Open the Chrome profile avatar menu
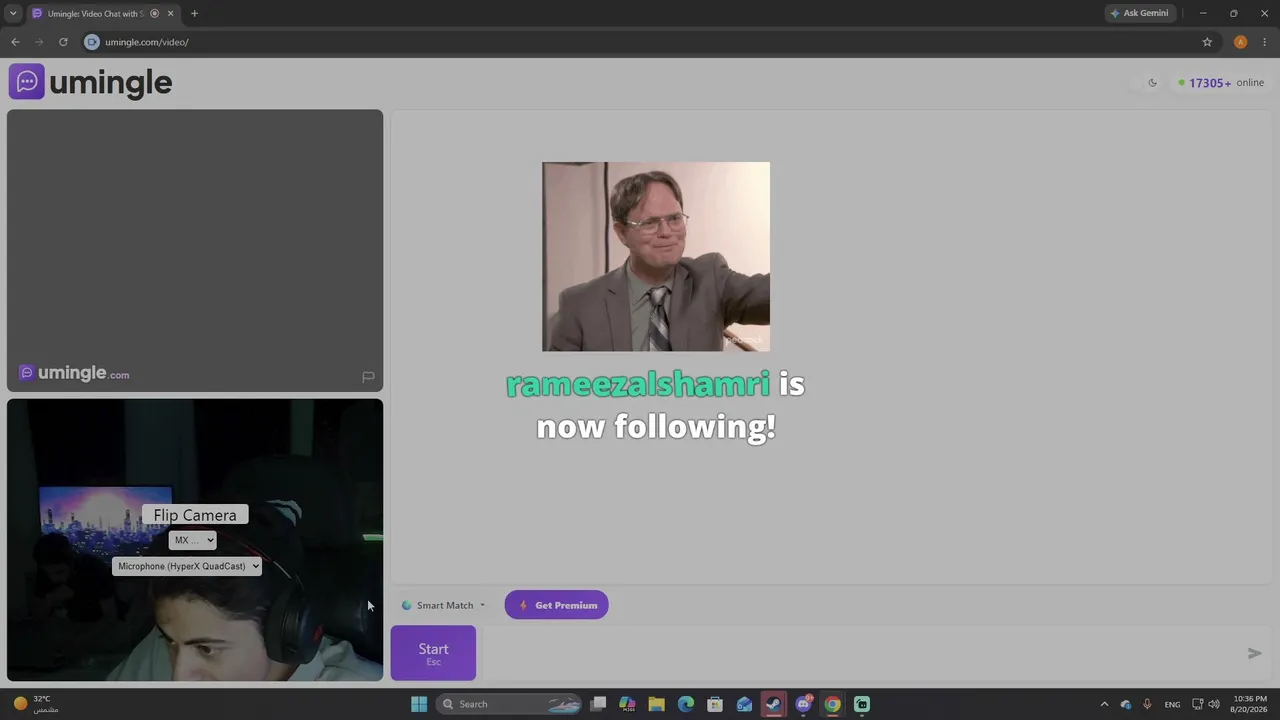This screenshot has height=720, width=1280. tap(1240, 42)
